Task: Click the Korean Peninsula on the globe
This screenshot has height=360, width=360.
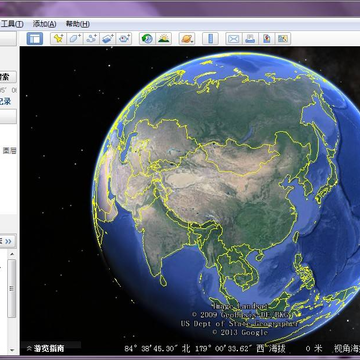Action: (307, 184)
